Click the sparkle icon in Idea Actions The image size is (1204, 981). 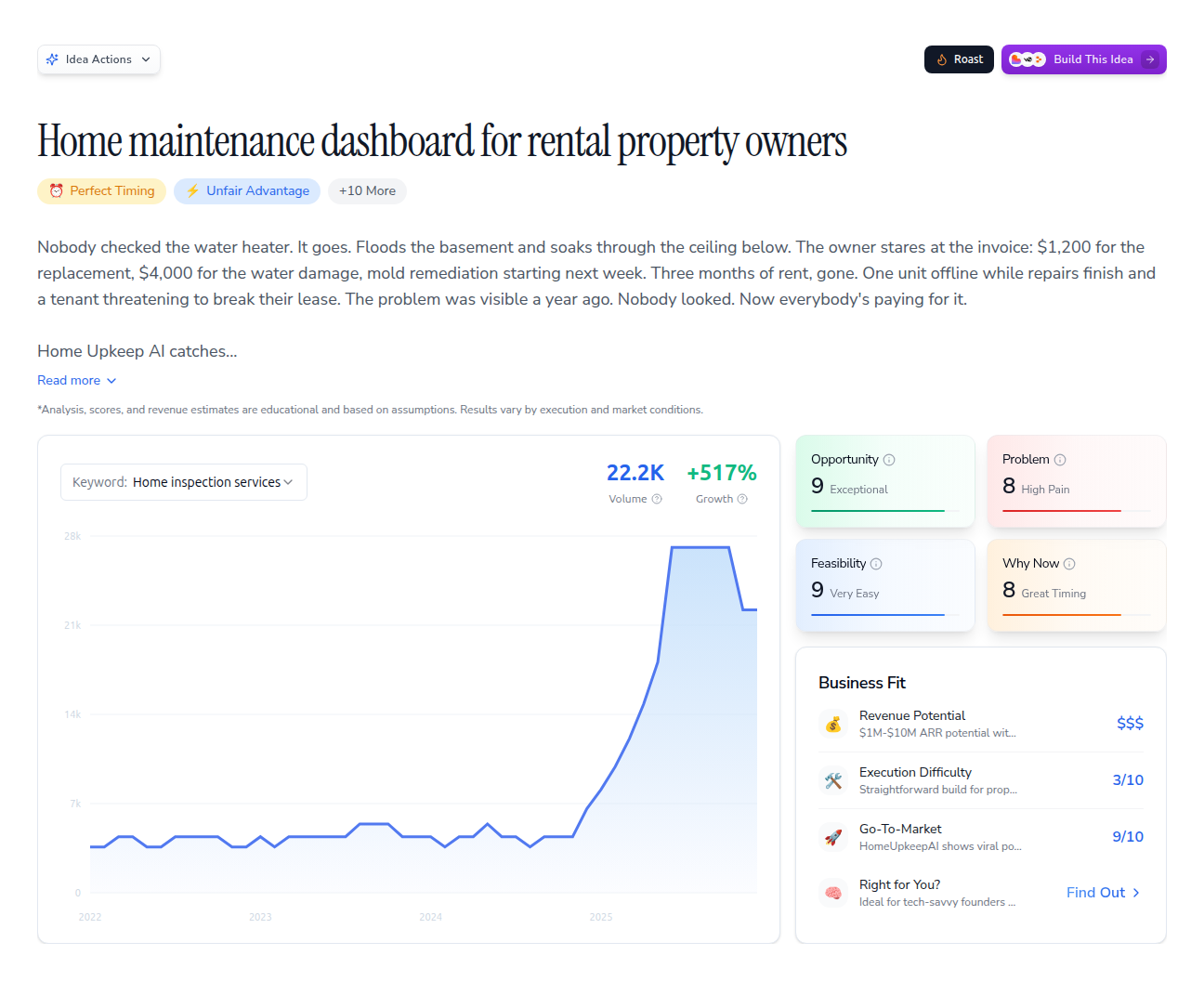point(52,59)
